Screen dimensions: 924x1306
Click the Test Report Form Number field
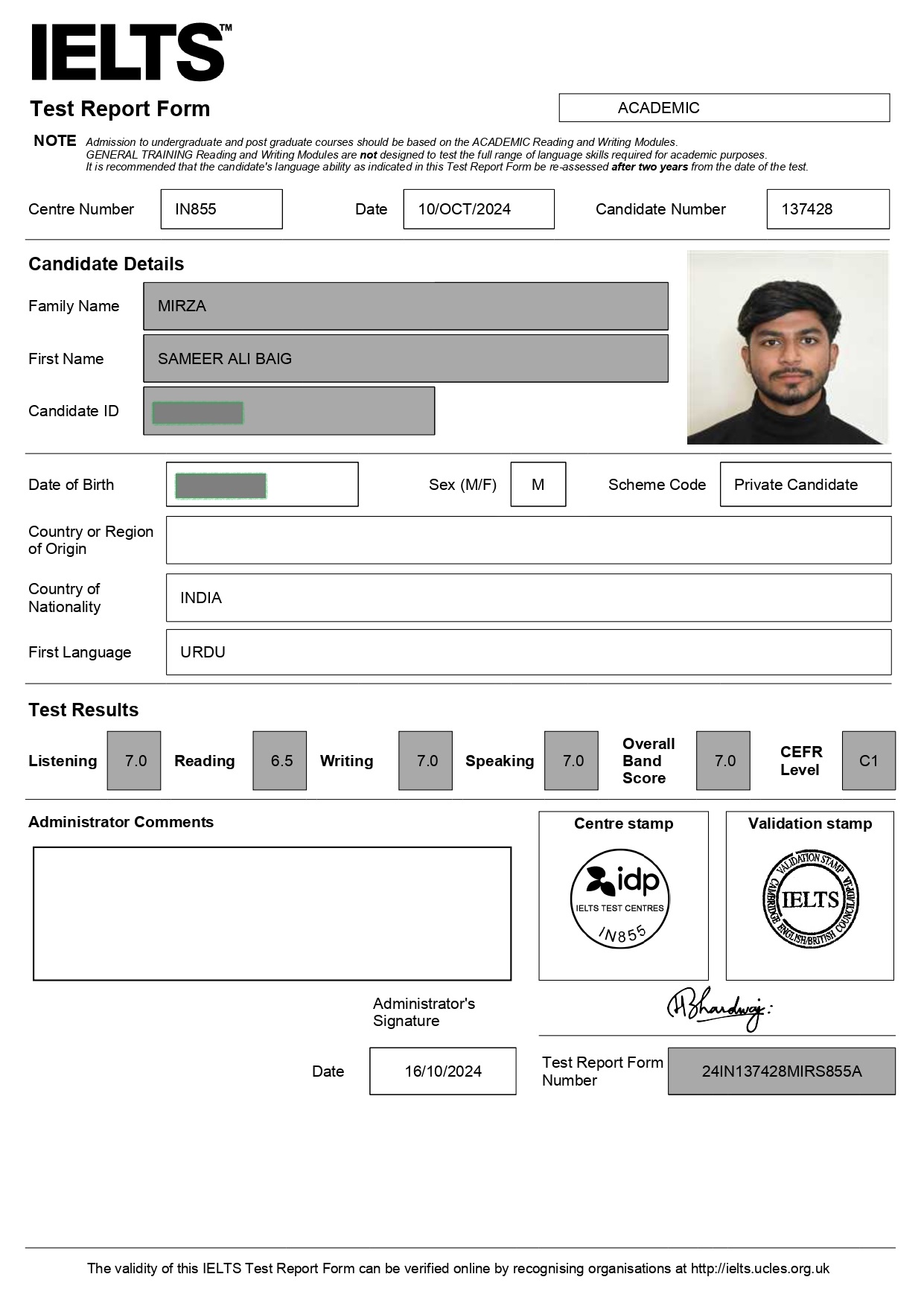[x=781, y=1071]
